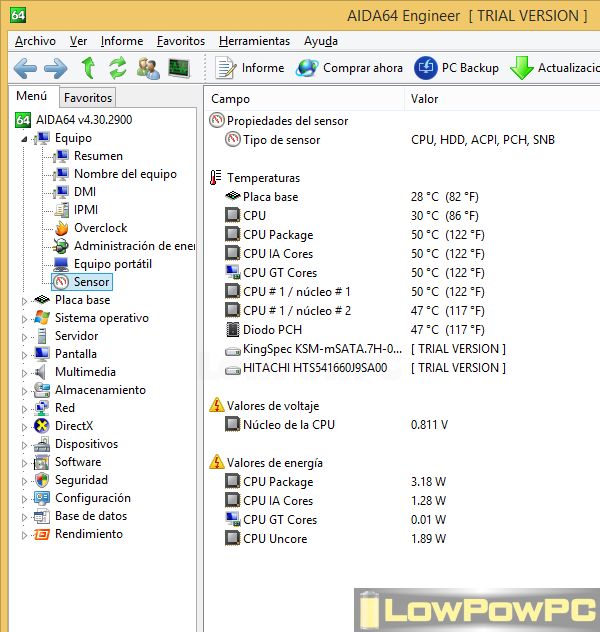Open the Ver menu

click(78, 41)
